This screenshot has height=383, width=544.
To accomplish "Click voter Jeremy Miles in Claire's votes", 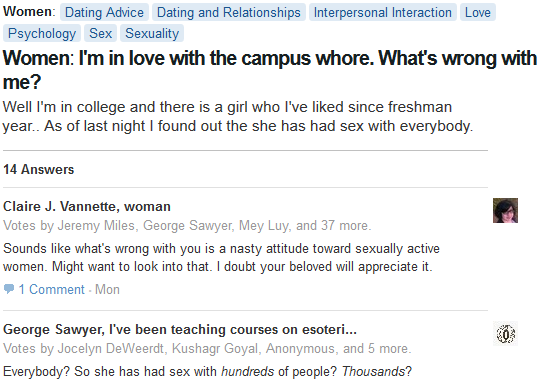I will 96,225.
